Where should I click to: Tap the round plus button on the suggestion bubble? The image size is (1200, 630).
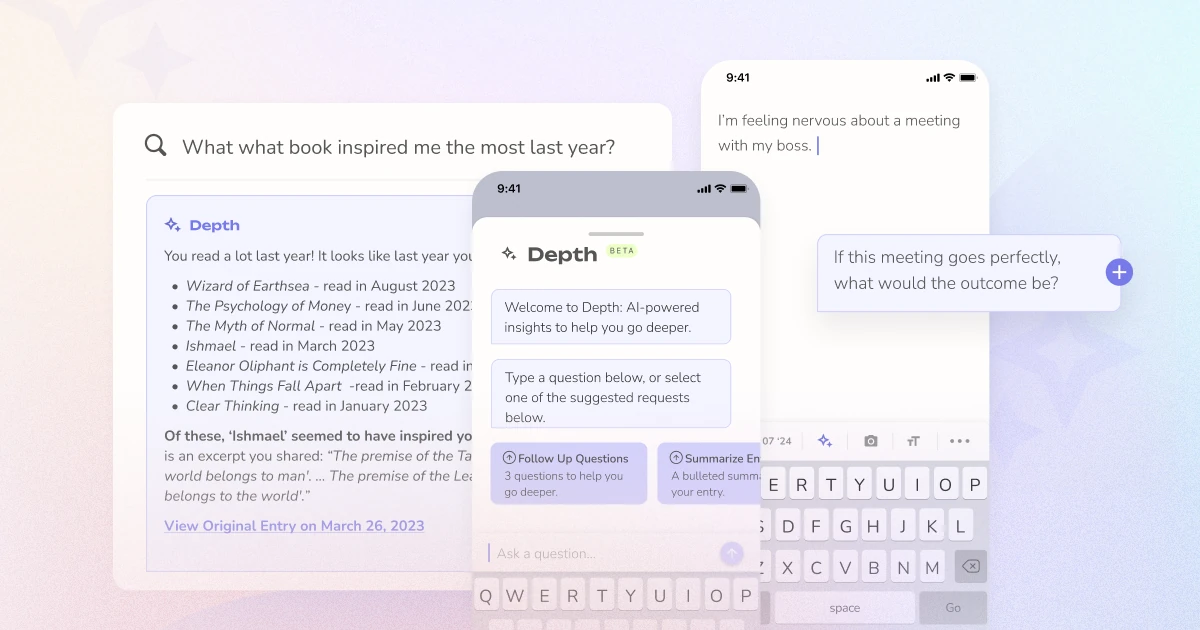tap(1119, 272)
